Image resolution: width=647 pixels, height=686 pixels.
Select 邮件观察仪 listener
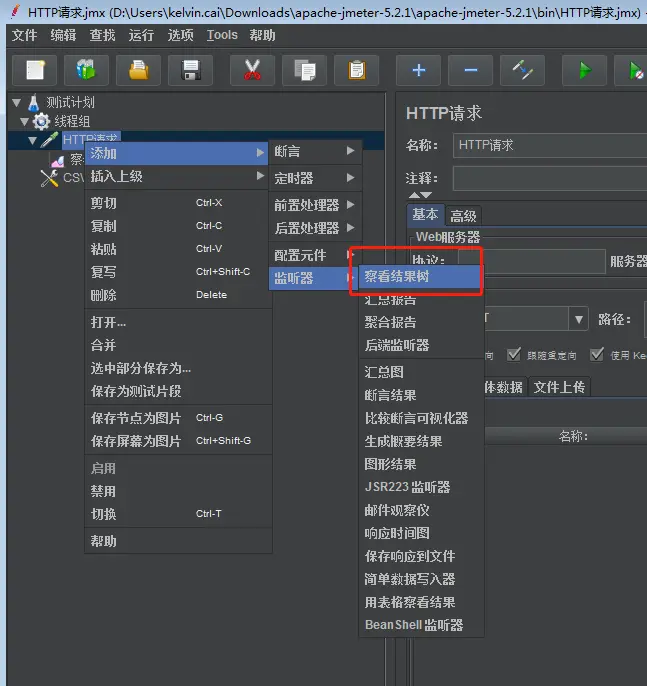421,510
